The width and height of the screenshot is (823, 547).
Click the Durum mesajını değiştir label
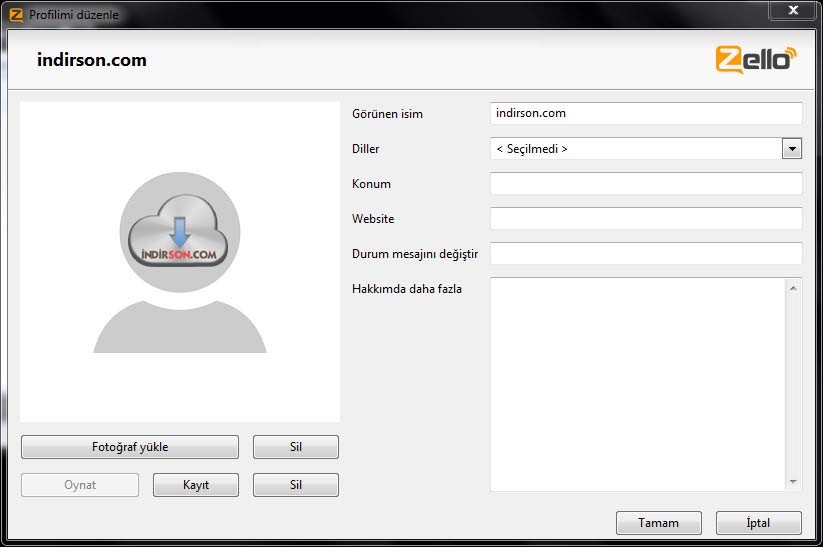tap(415, 254)
